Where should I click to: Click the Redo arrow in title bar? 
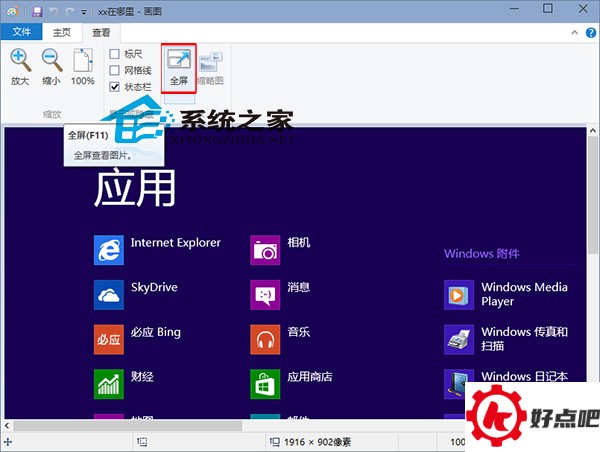[69, 12]
